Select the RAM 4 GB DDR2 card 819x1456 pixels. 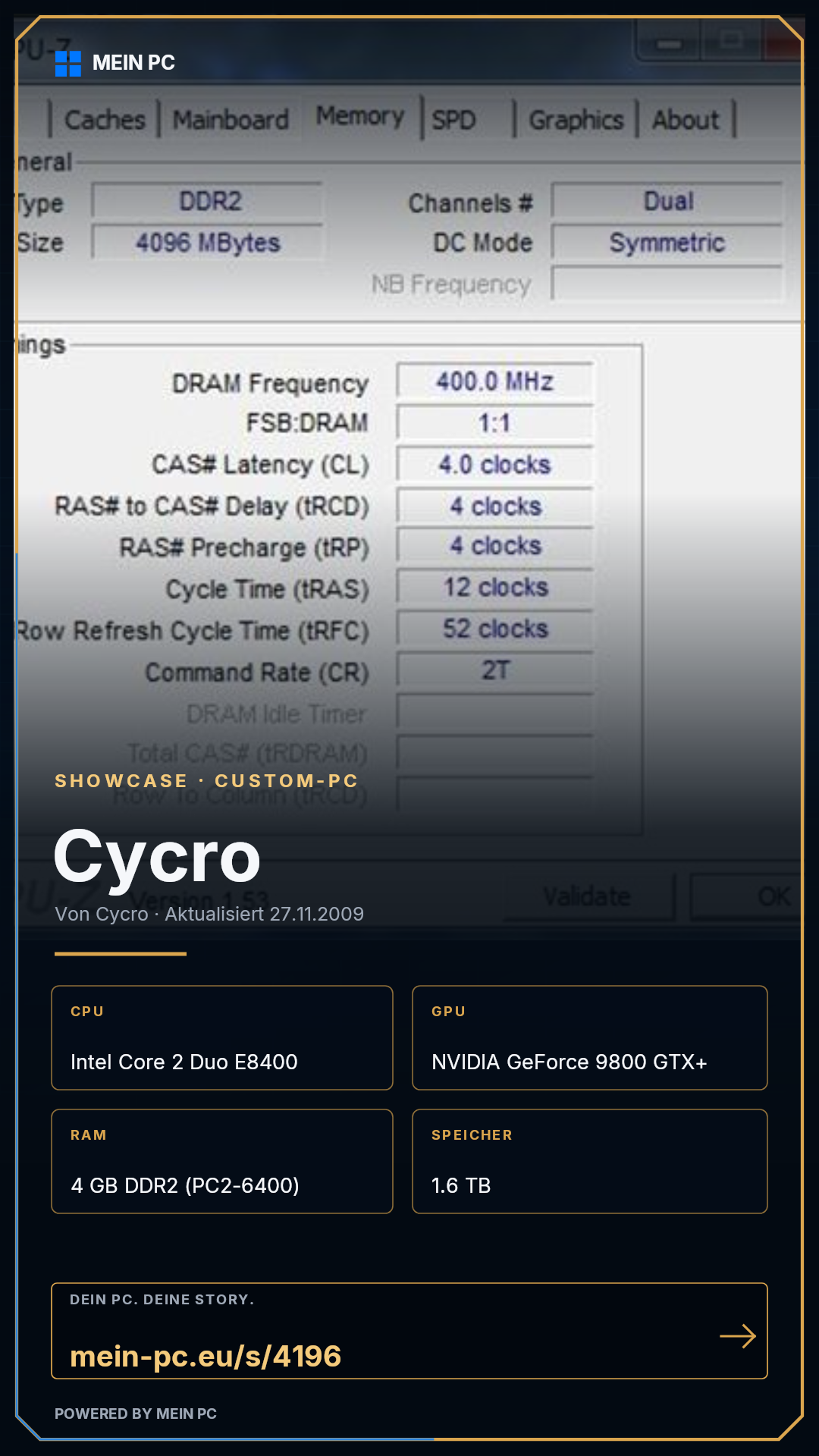point(222,1161)
